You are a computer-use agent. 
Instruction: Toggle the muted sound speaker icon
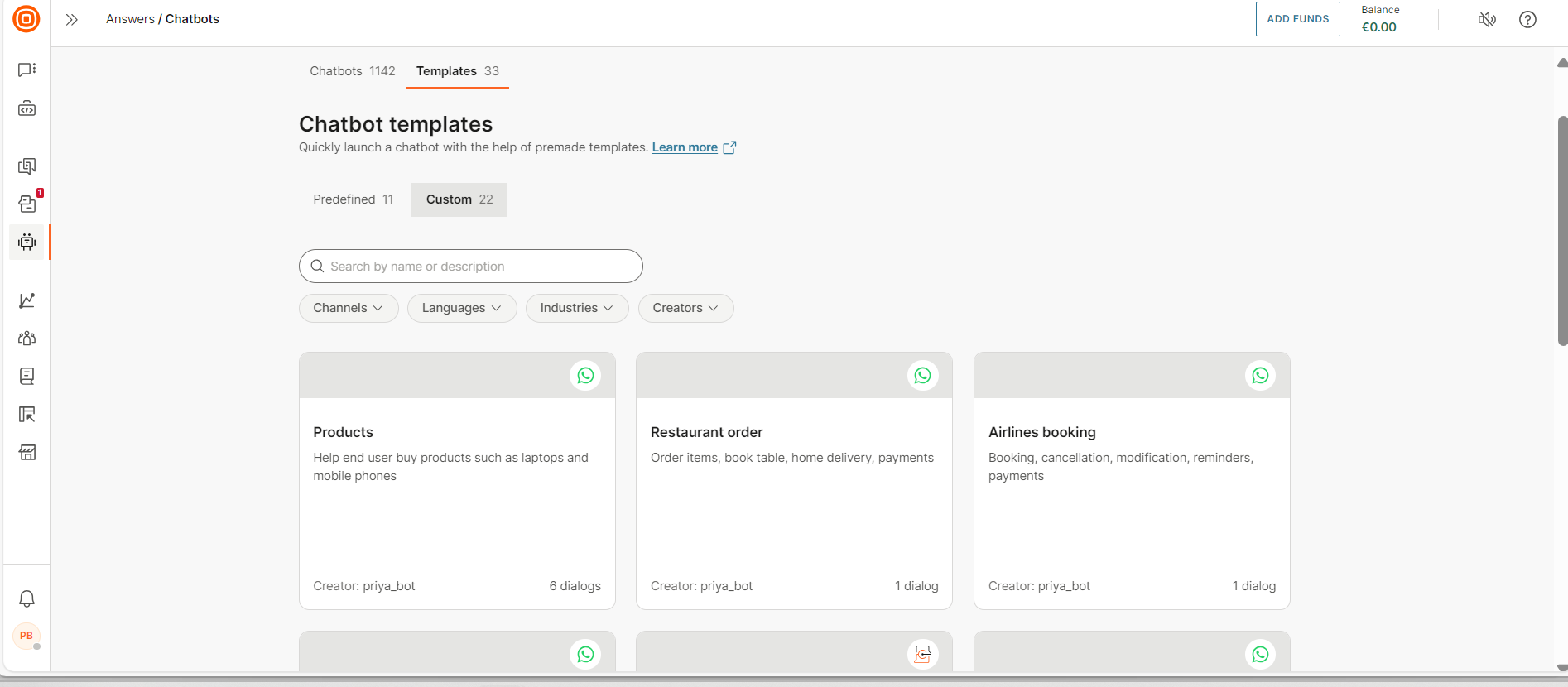coord(1487,19)
